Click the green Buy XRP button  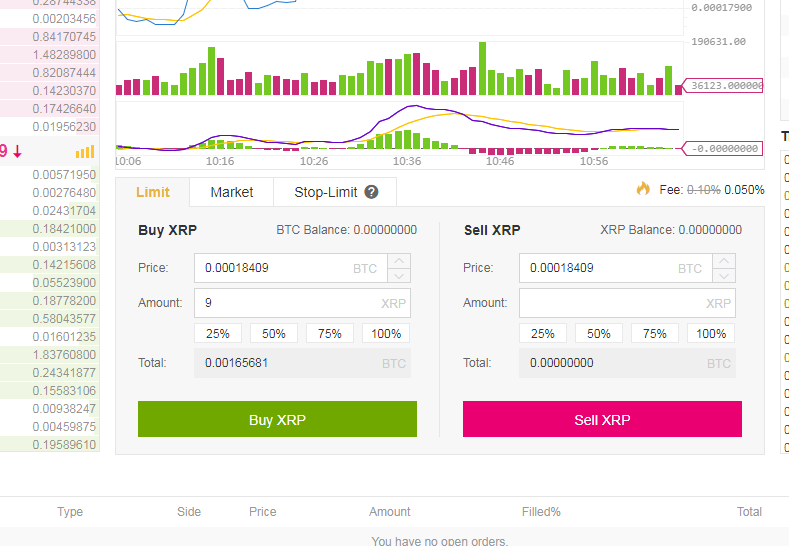pyautogui.click(x=277, y=419)
